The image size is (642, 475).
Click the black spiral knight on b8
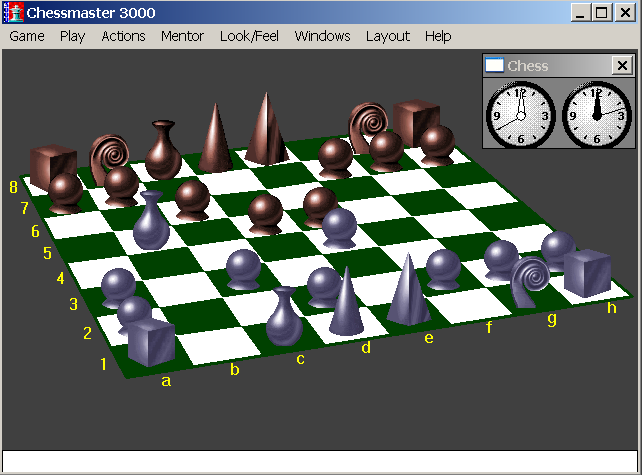(x=109, y=158)
